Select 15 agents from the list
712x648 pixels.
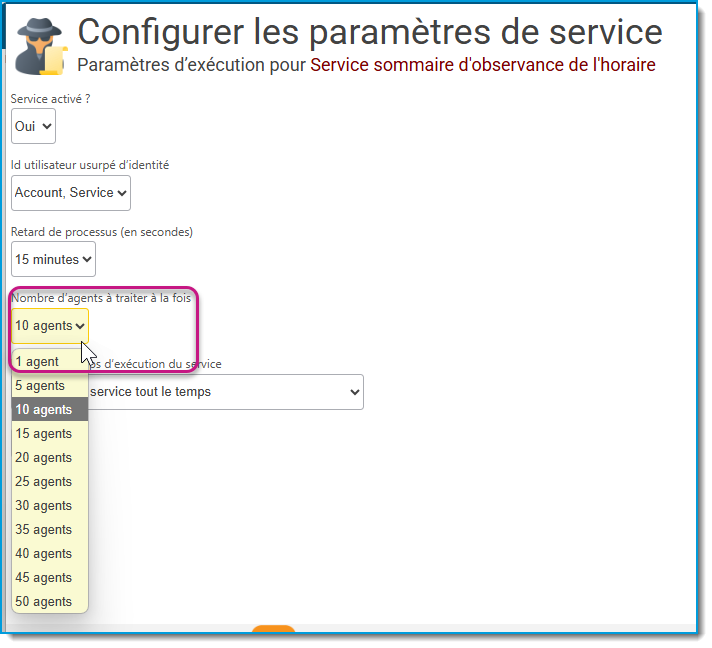point(50,434)
